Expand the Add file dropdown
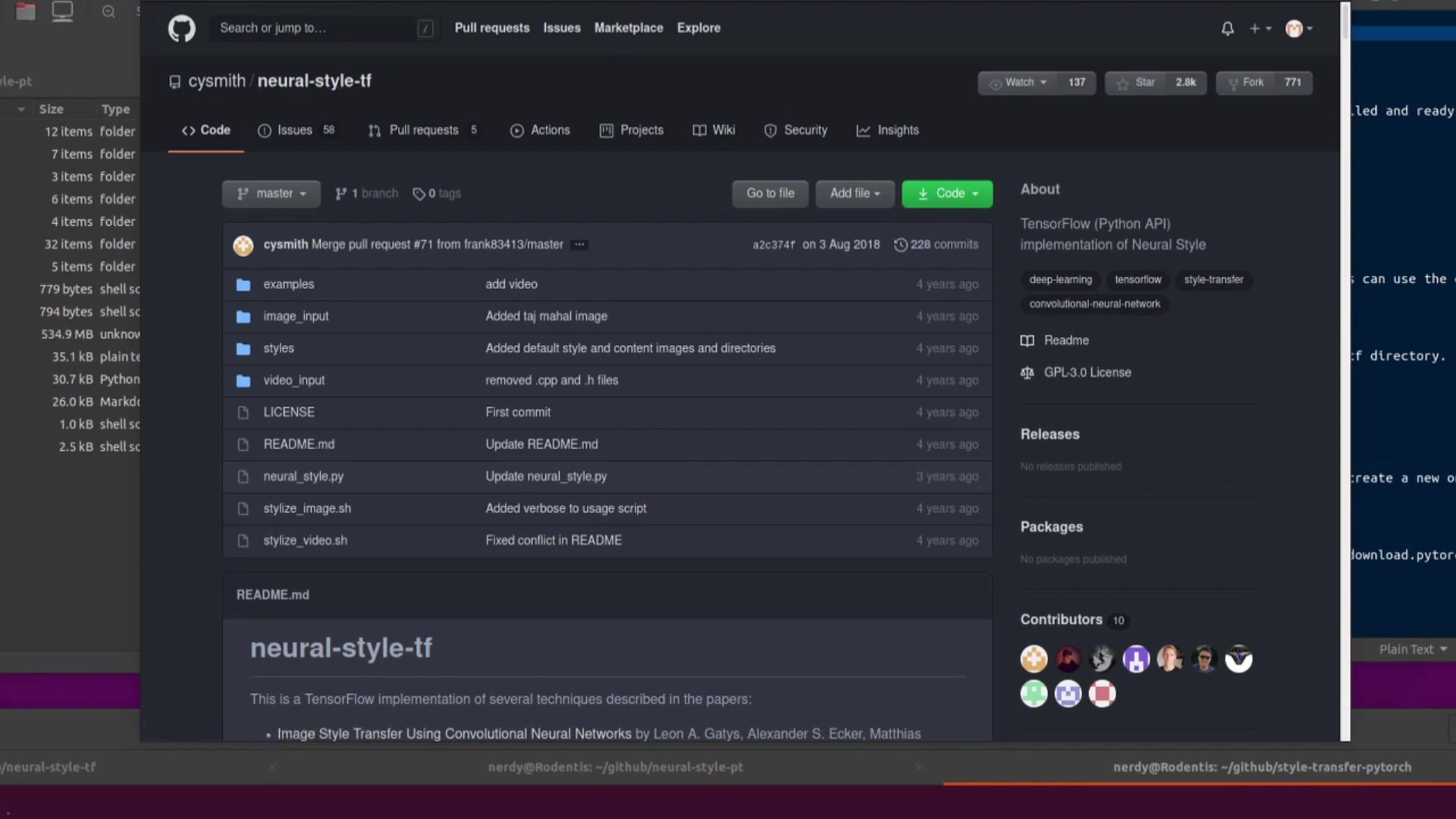This screenshot has width=1456, height=819. [x=855, y=194]
